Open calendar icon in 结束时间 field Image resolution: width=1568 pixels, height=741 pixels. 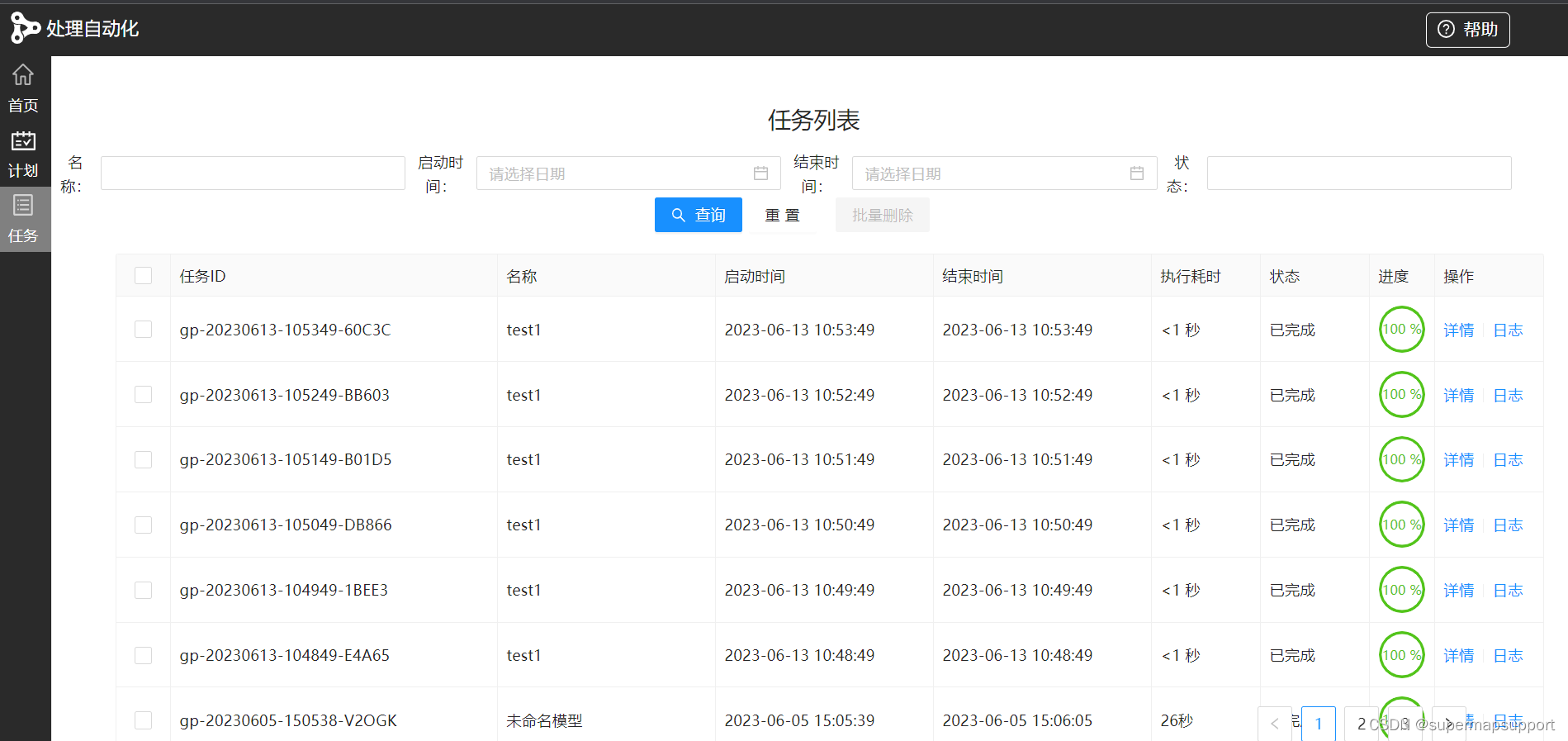[1137, 173]
